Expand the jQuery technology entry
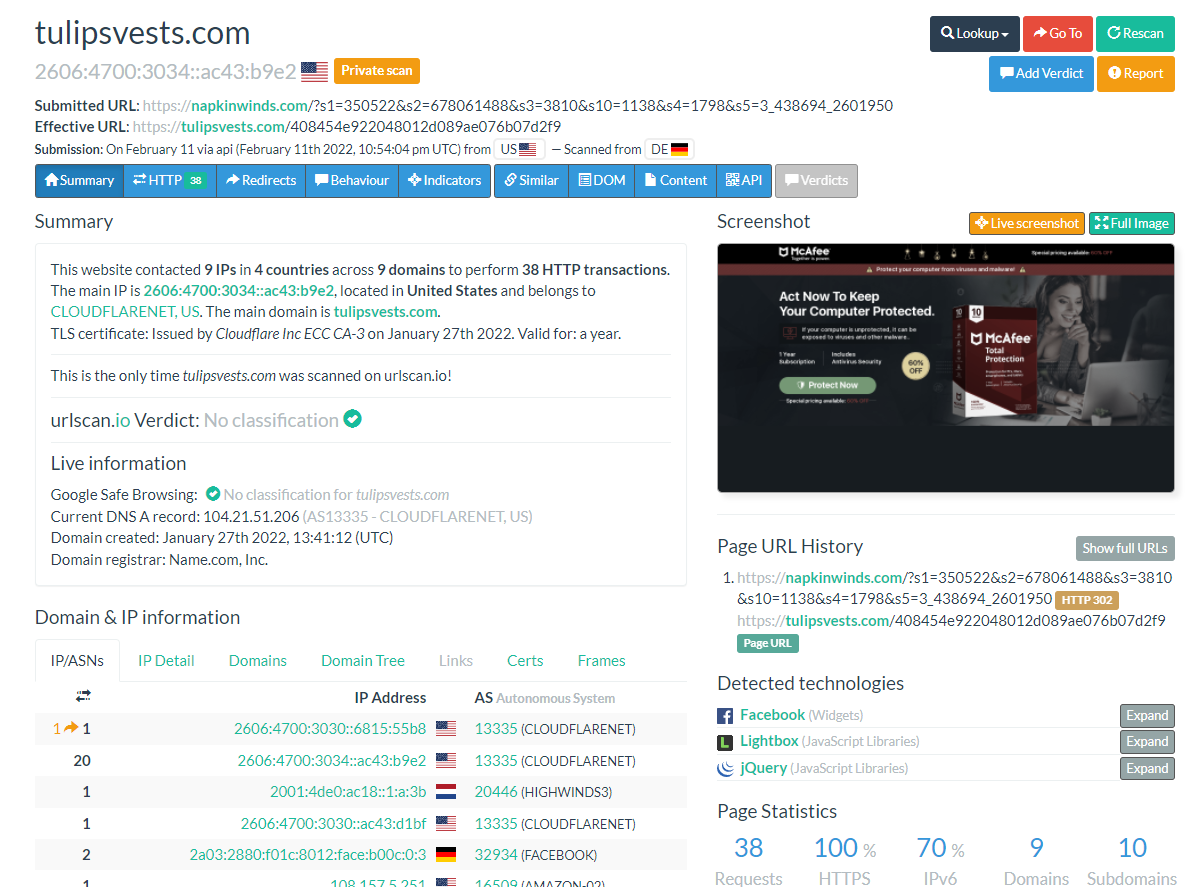This screenshot has width=1199, height=887. point(1146,769)
